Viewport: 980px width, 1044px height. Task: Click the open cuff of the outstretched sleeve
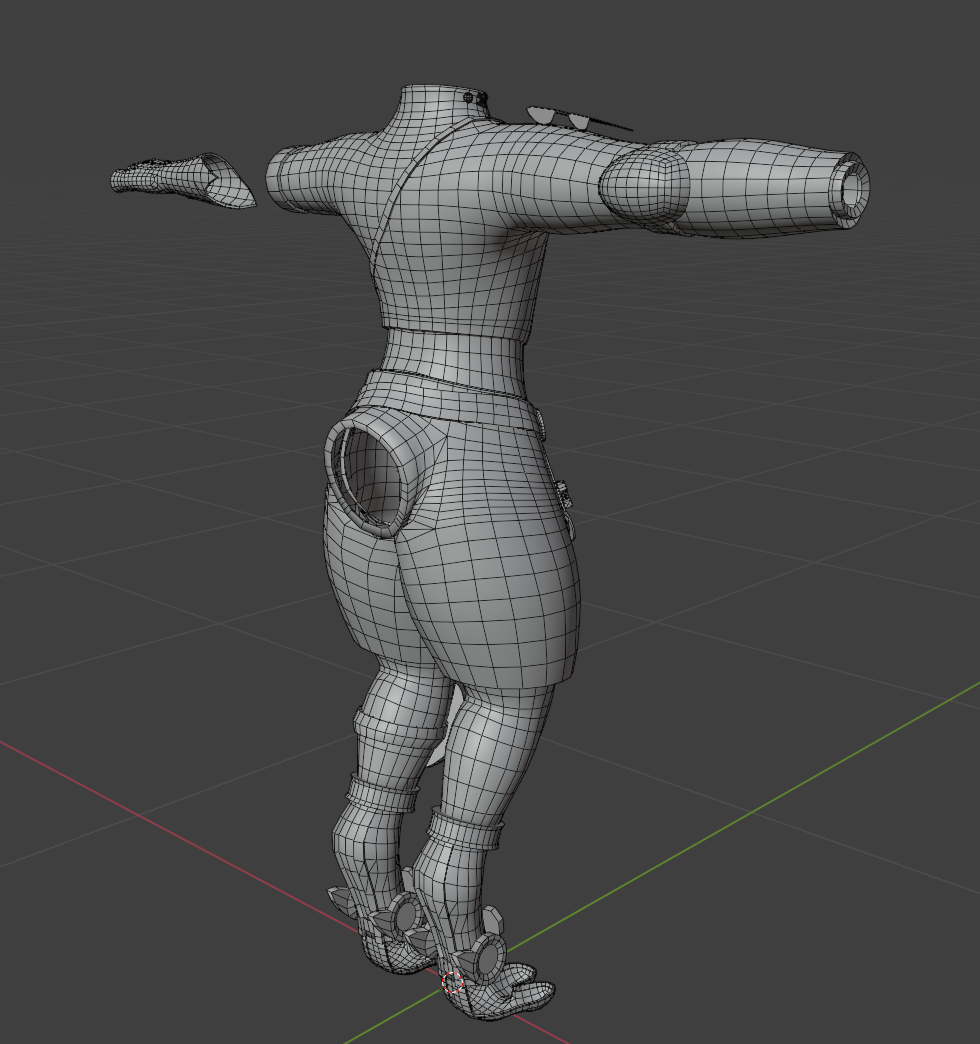pos(848,190)
